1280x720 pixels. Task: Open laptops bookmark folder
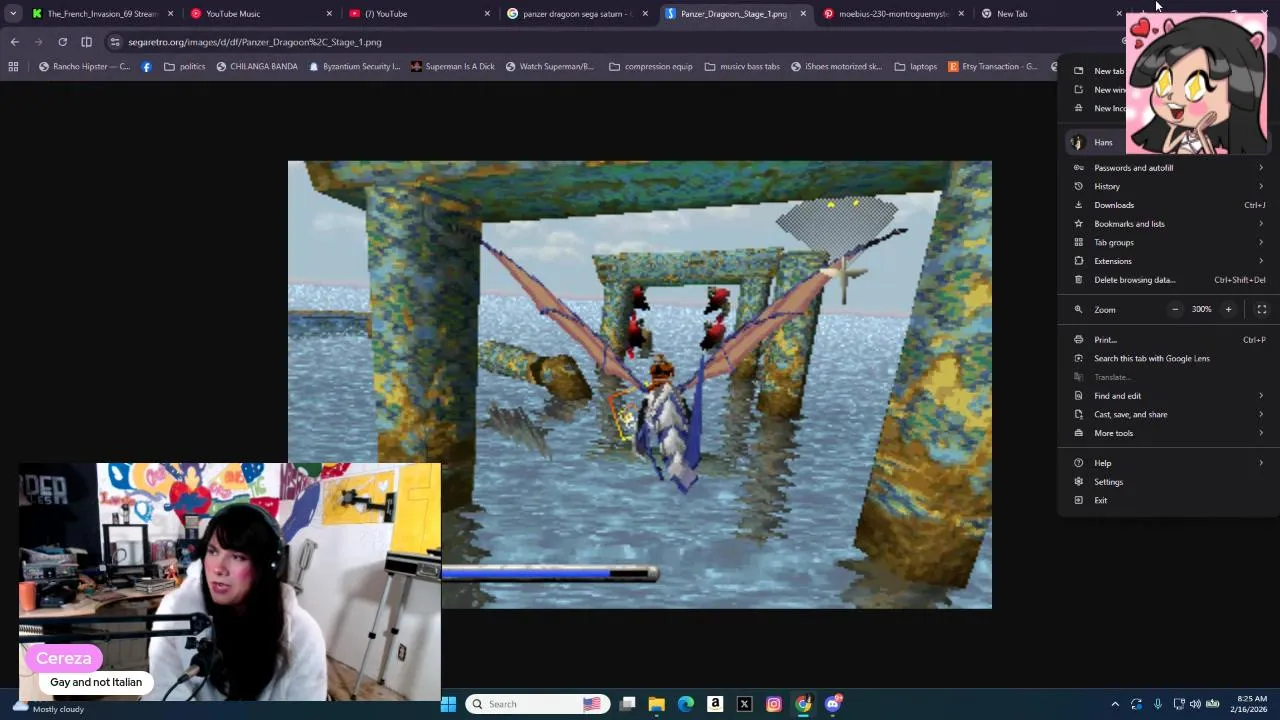click(915, 67)
